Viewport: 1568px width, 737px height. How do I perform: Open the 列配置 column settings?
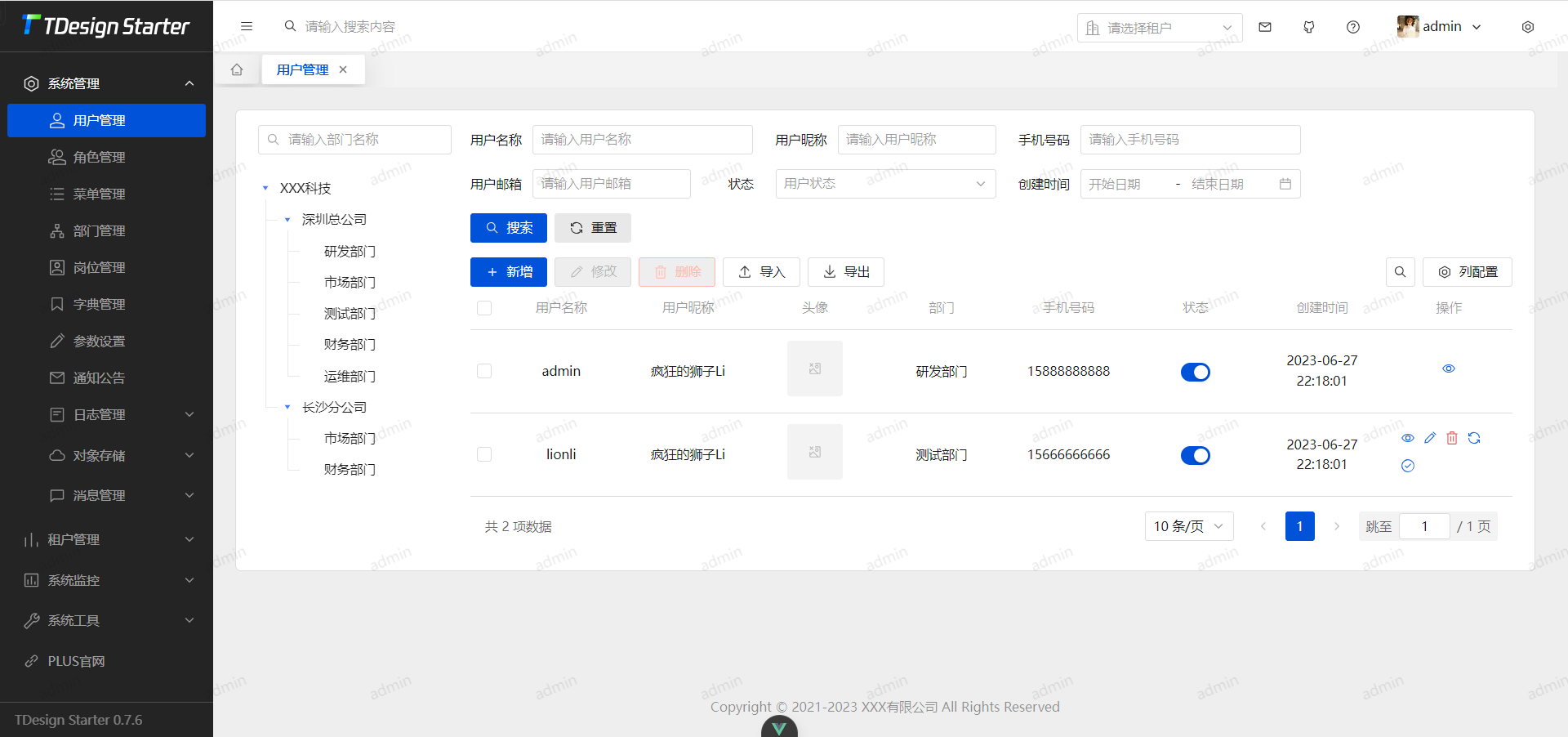point(1467,271)
